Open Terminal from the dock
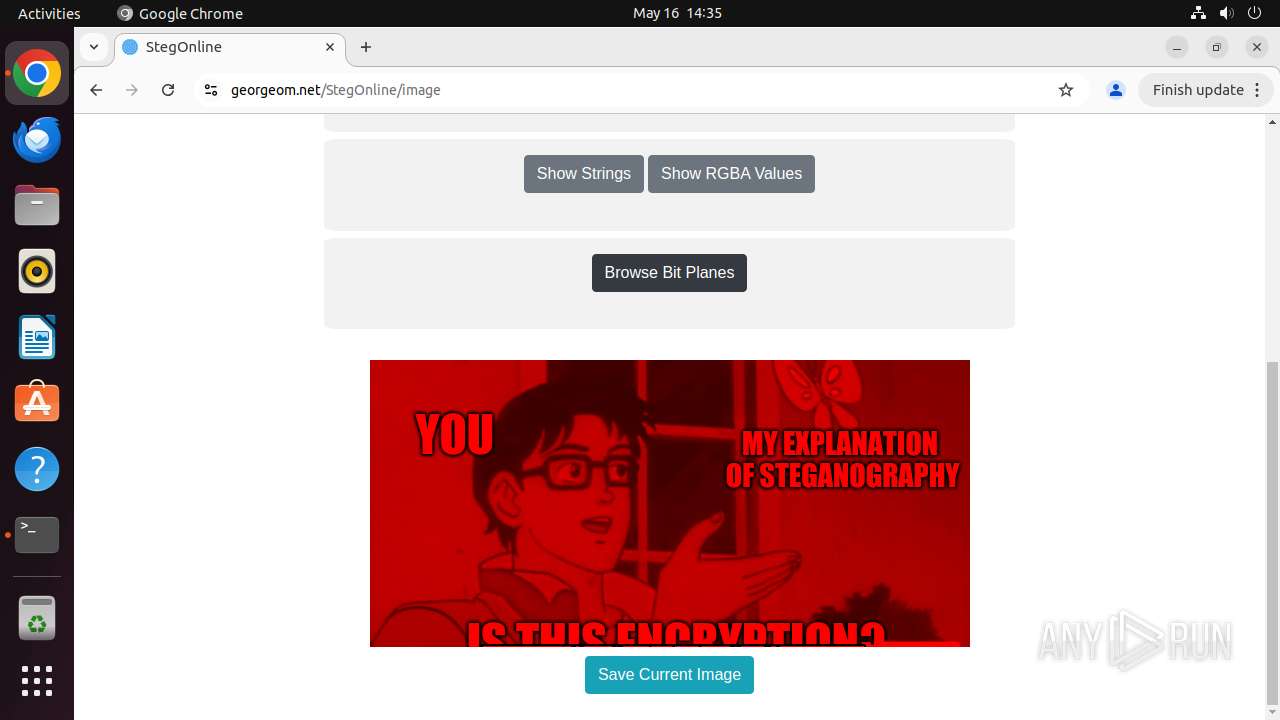The width and height of the screenshot is (1280, 720). pos(37,535)
